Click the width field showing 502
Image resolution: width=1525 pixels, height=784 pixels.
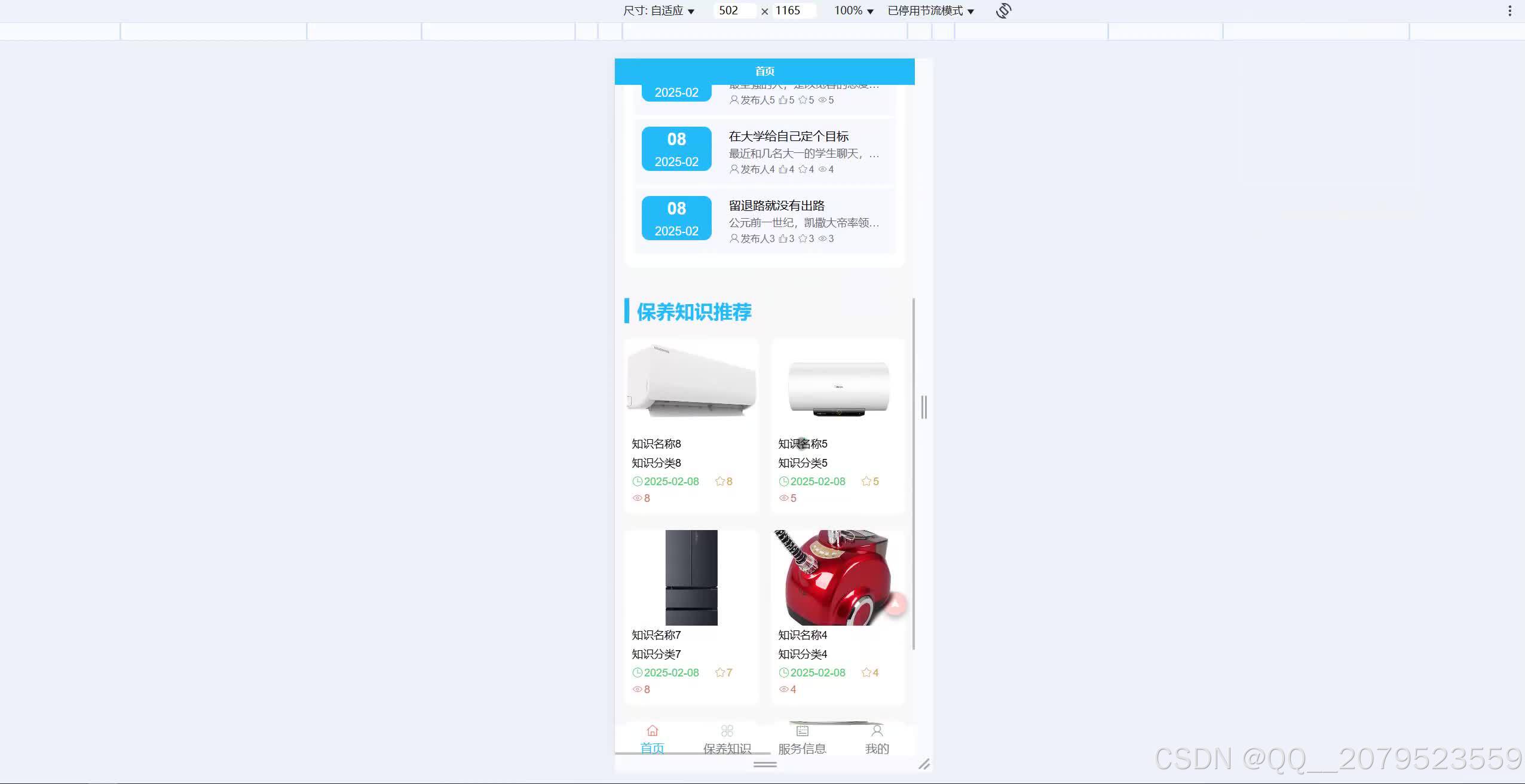coord(734,11)
